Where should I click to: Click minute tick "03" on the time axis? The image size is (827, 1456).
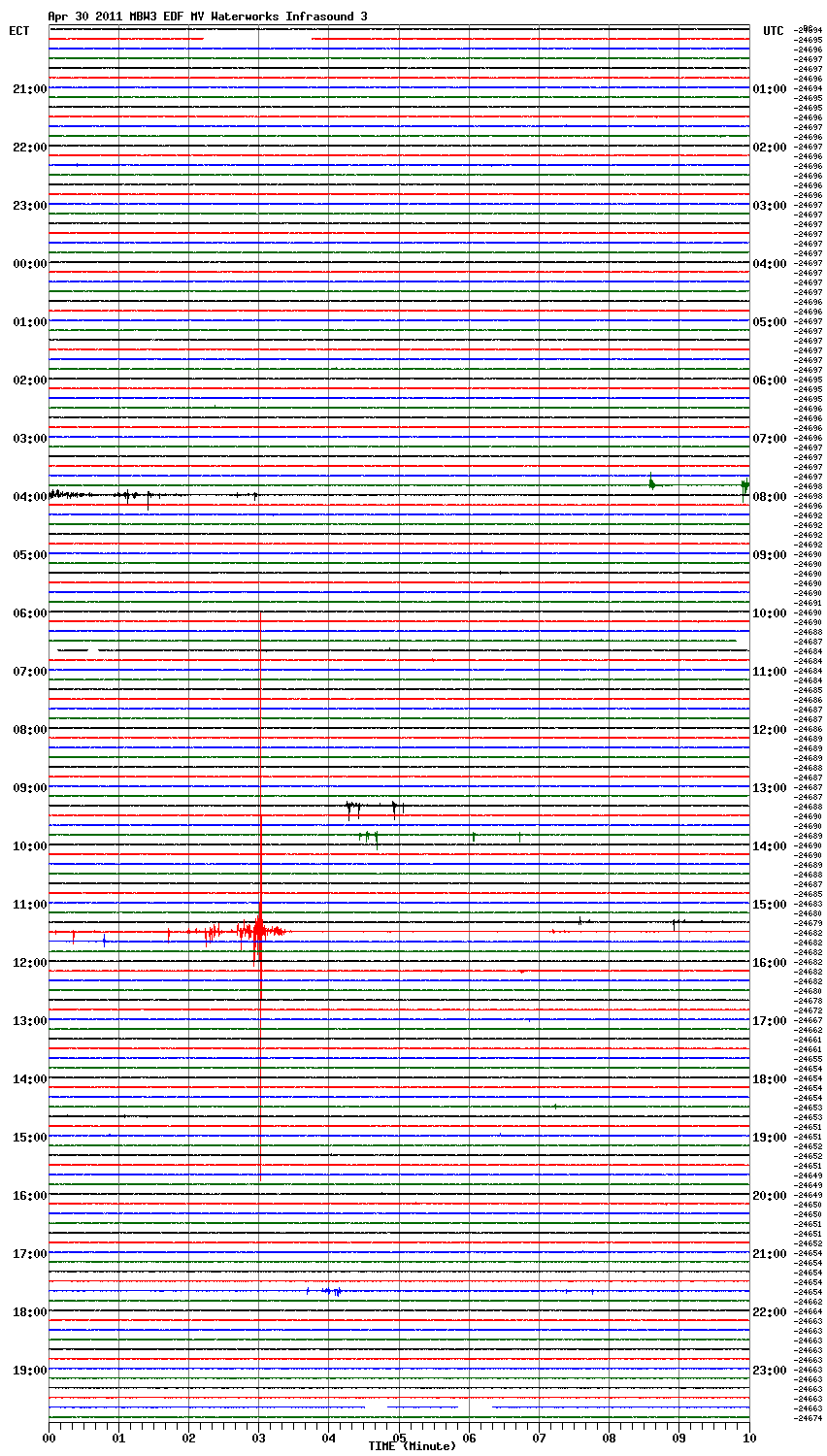point(258,1437)
